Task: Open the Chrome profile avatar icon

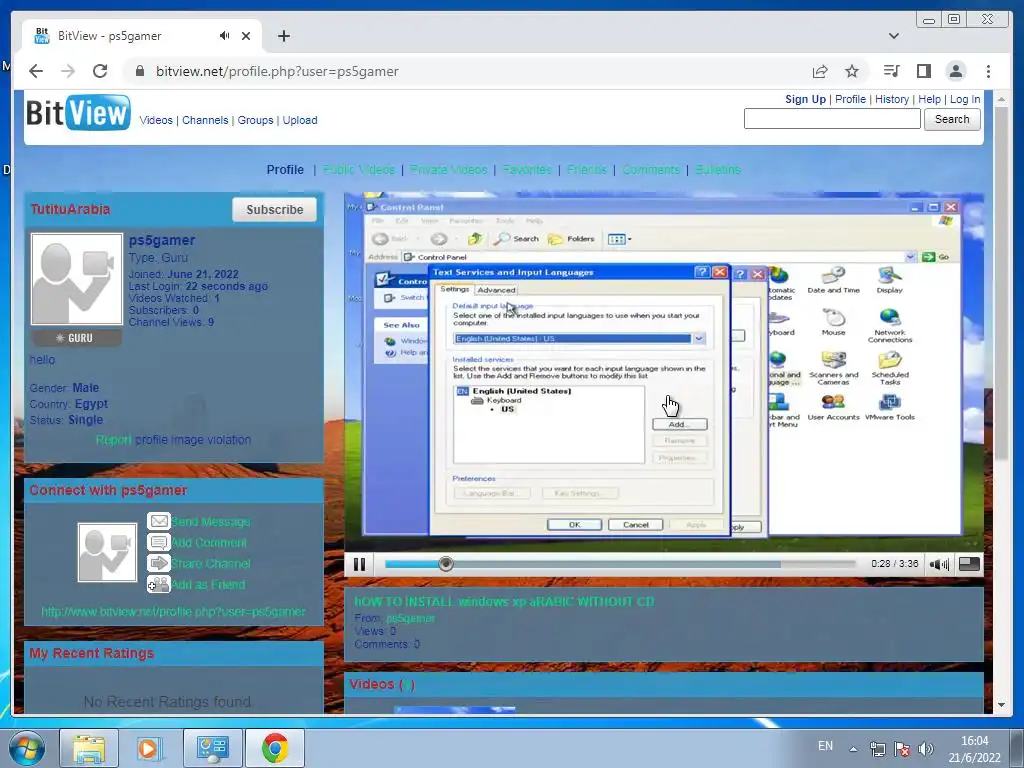Action: 956,71
